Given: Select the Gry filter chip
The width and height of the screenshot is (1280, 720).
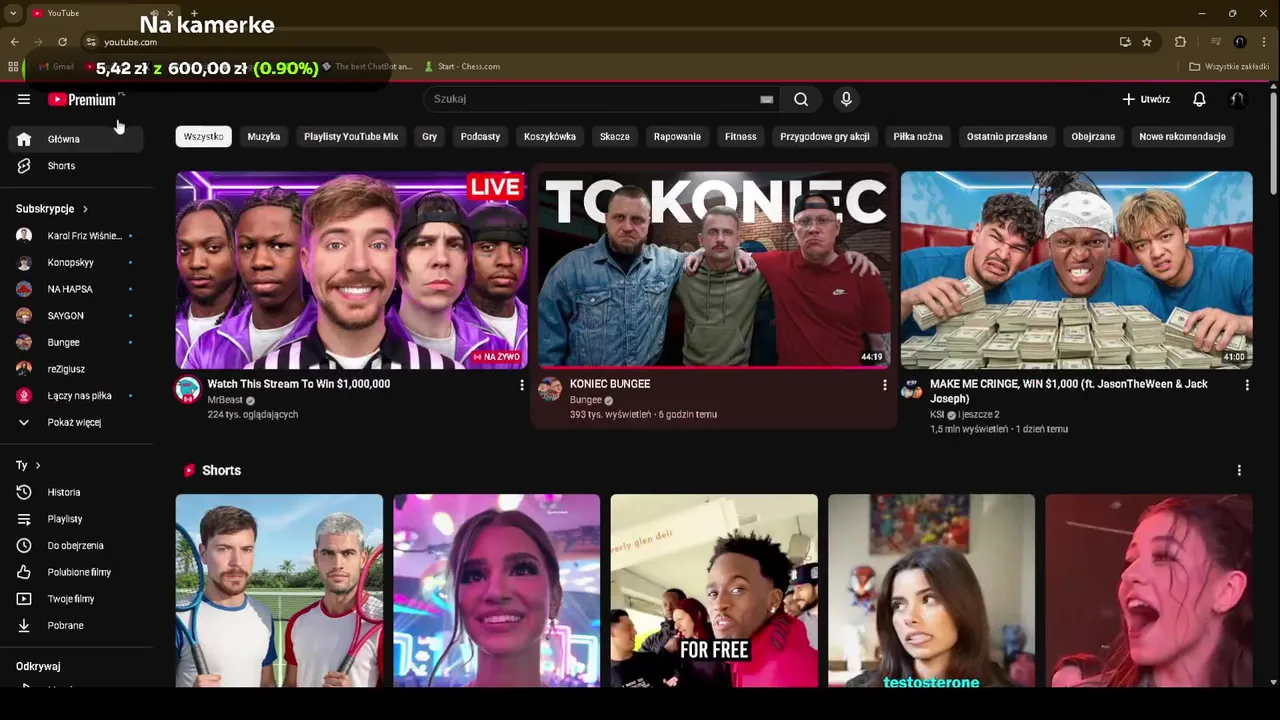Looking at the screenshot, I should point(429,136).
